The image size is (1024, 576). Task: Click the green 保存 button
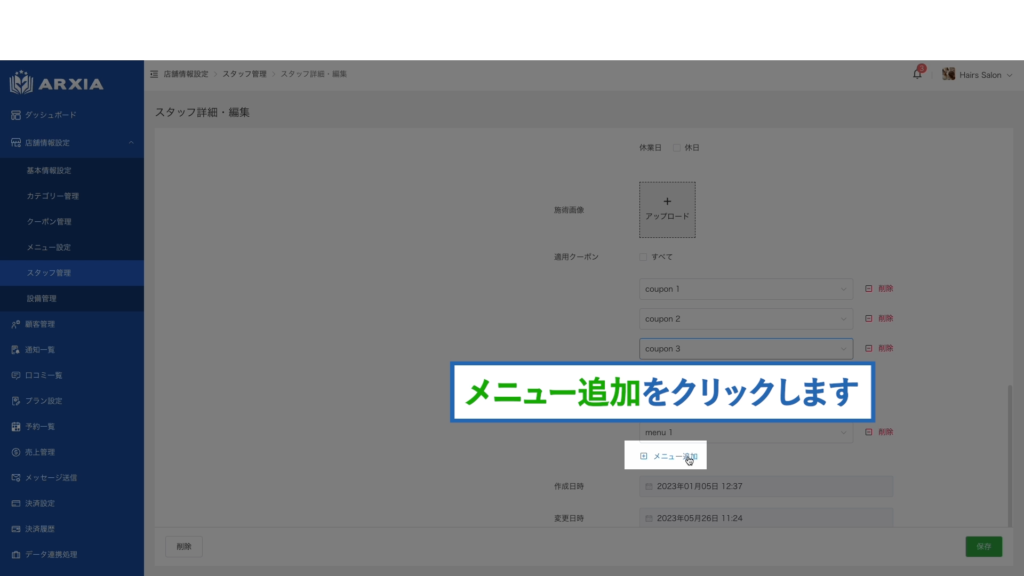pyautogui.click(x=984, y=547)
